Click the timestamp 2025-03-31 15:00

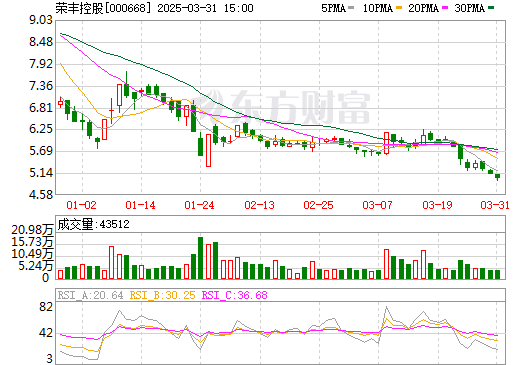tap(205, 8)
